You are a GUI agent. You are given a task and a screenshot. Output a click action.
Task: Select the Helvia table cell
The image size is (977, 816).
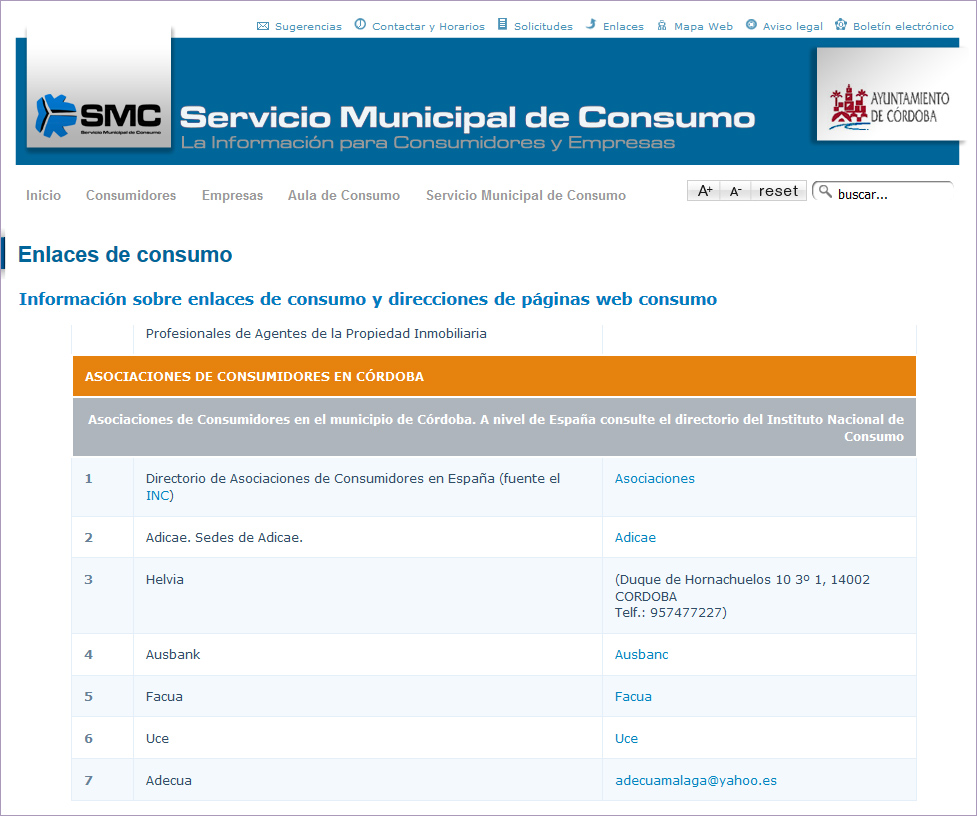coord(368,595)
